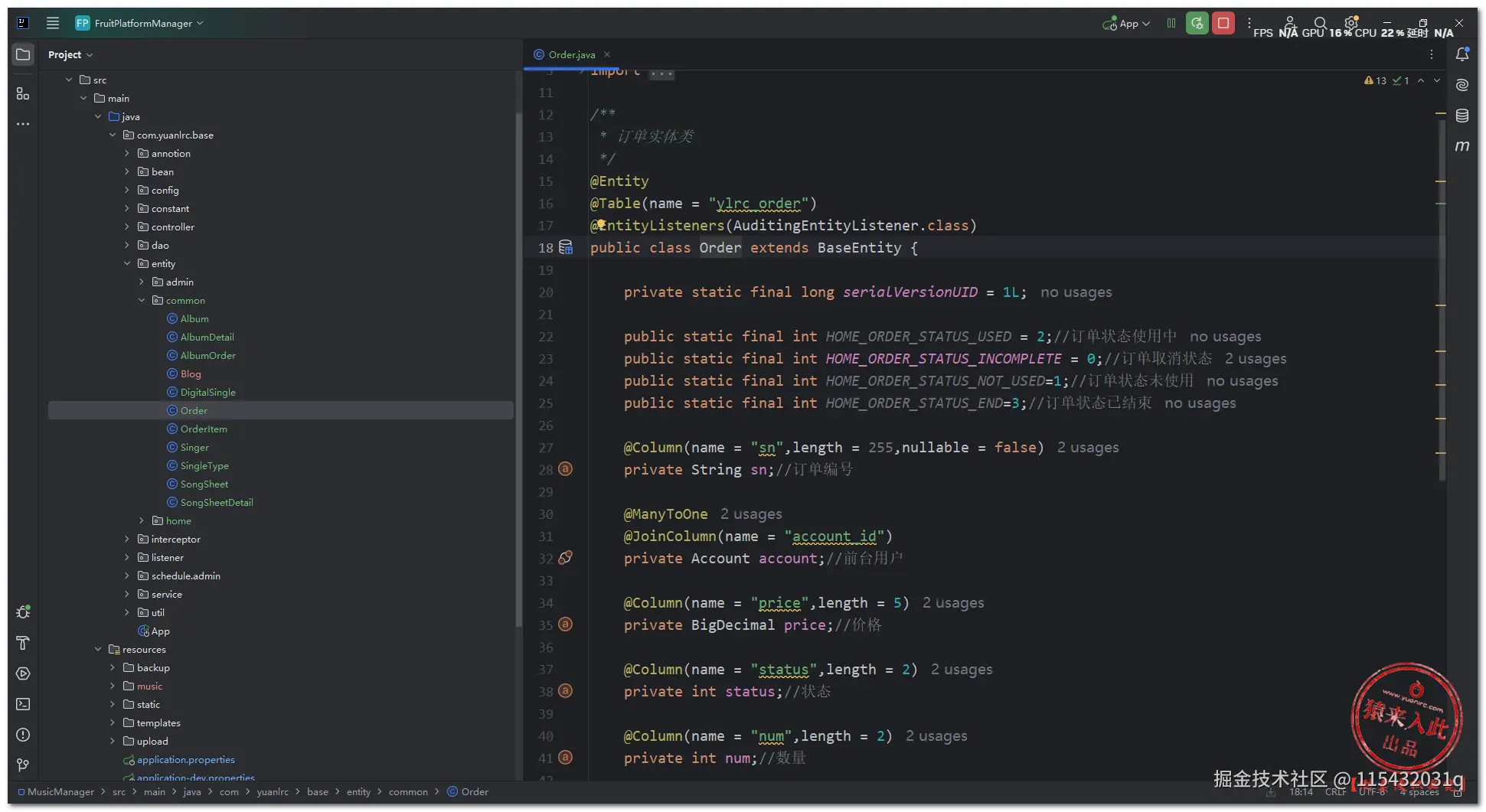Rerun the App with the green button
The image size is (1486, 812).
(x=1197, y=23)
